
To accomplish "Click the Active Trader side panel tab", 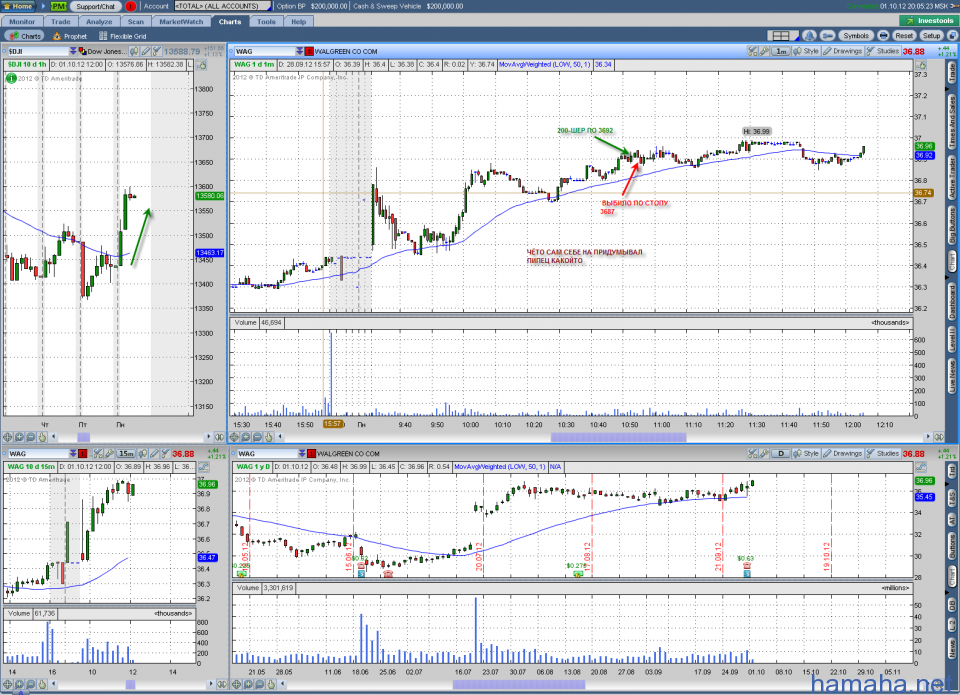I will pos(952,177).
